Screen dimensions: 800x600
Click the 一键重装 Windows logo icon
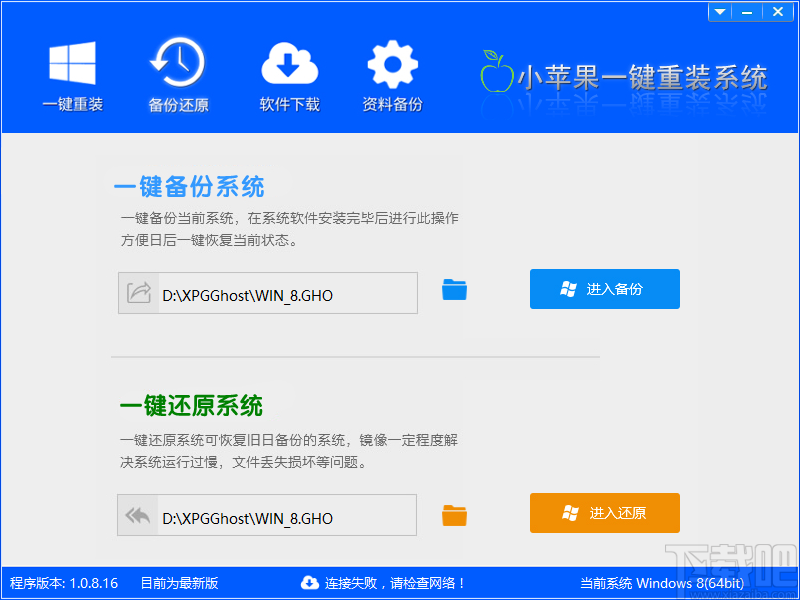71,62
